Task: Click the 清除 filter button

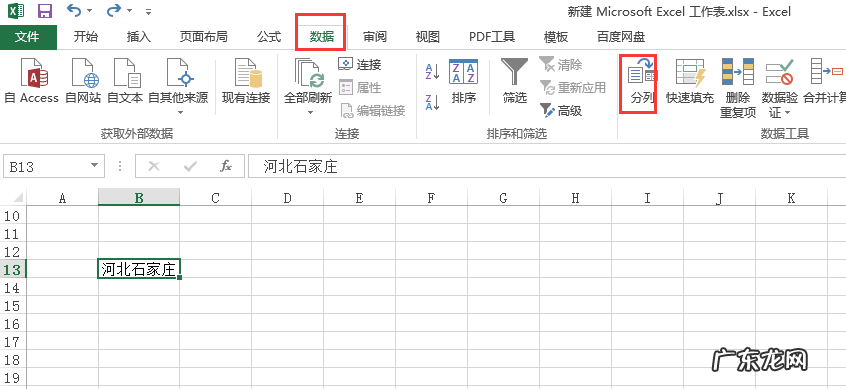Action: coord(561,65)
